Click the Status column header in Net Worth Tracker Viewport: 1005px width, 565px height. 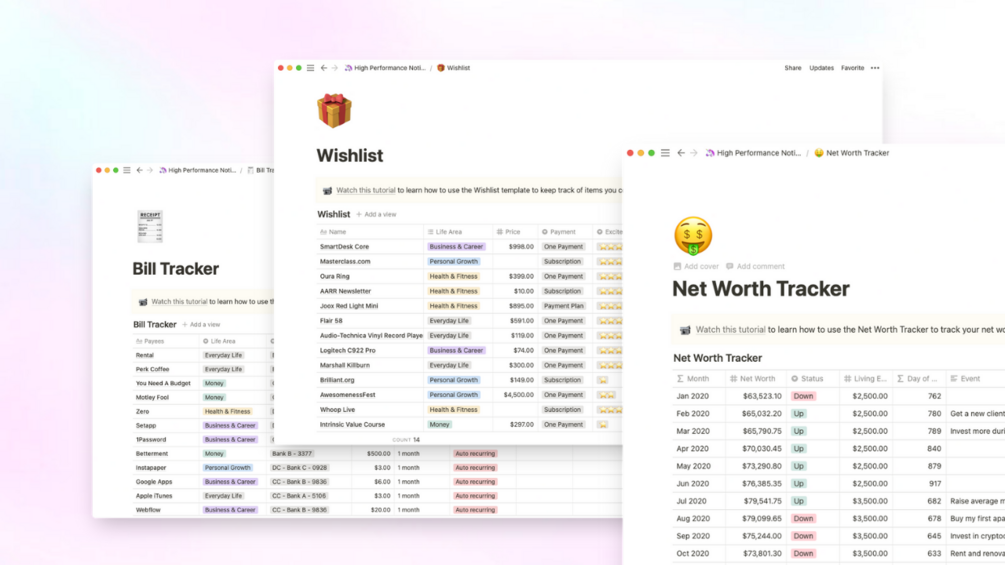pos(812,379)
